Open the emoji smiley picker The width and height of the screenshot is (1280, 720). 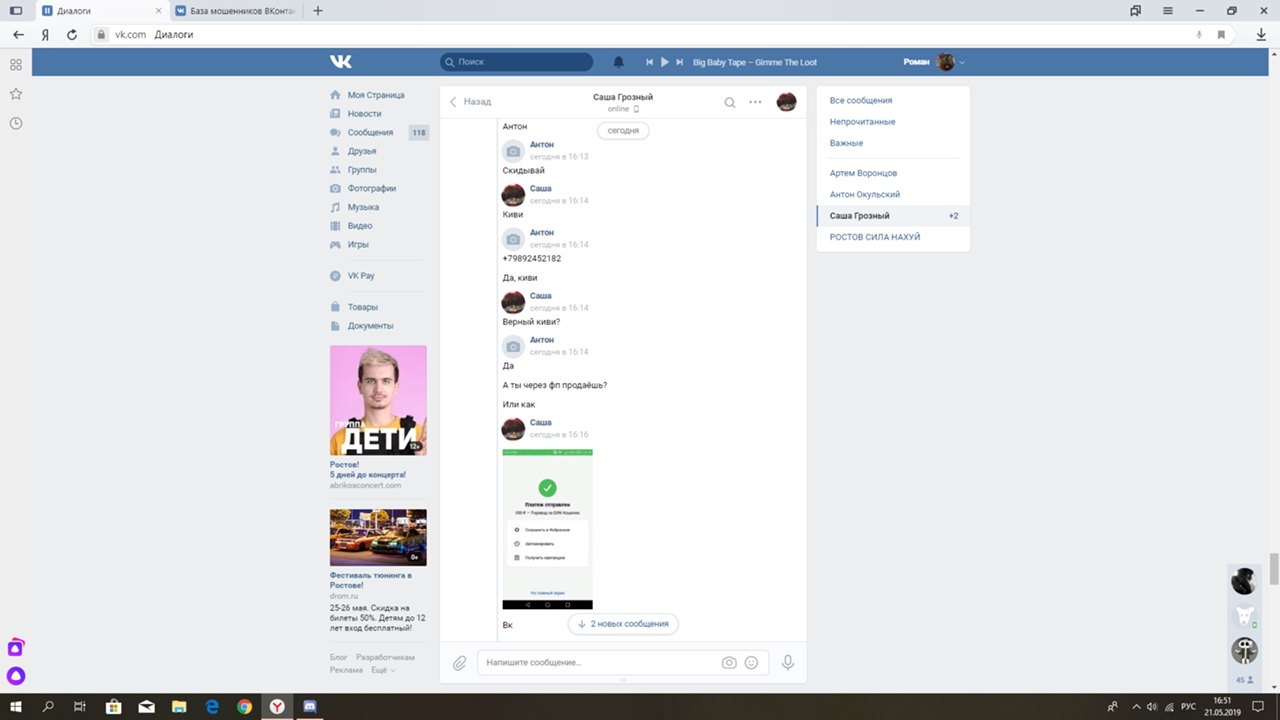[751, 662]
